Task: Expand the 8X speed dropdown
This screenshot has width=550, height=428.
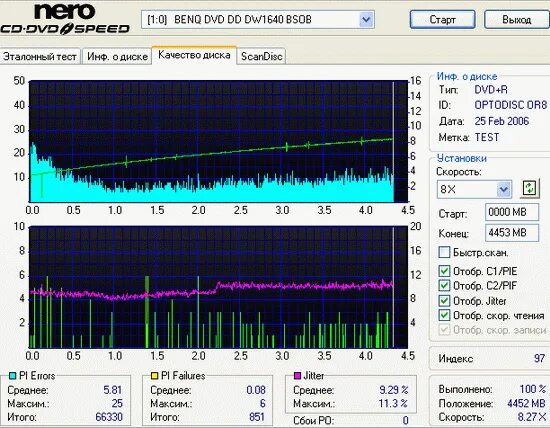Action: 504,189
